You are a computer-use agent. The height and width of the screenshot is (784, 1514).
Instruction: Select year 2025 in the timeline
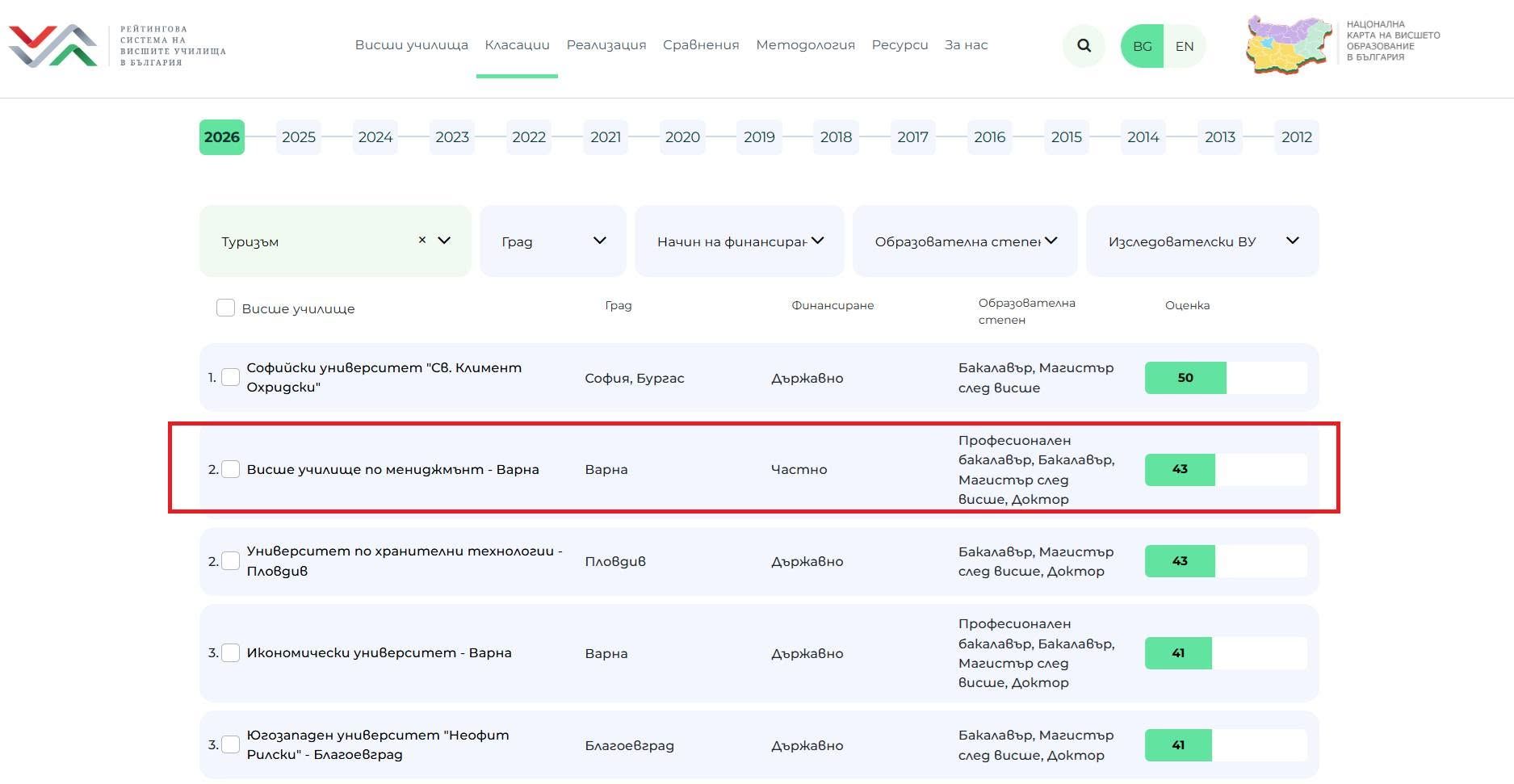[x=299, y=137]
